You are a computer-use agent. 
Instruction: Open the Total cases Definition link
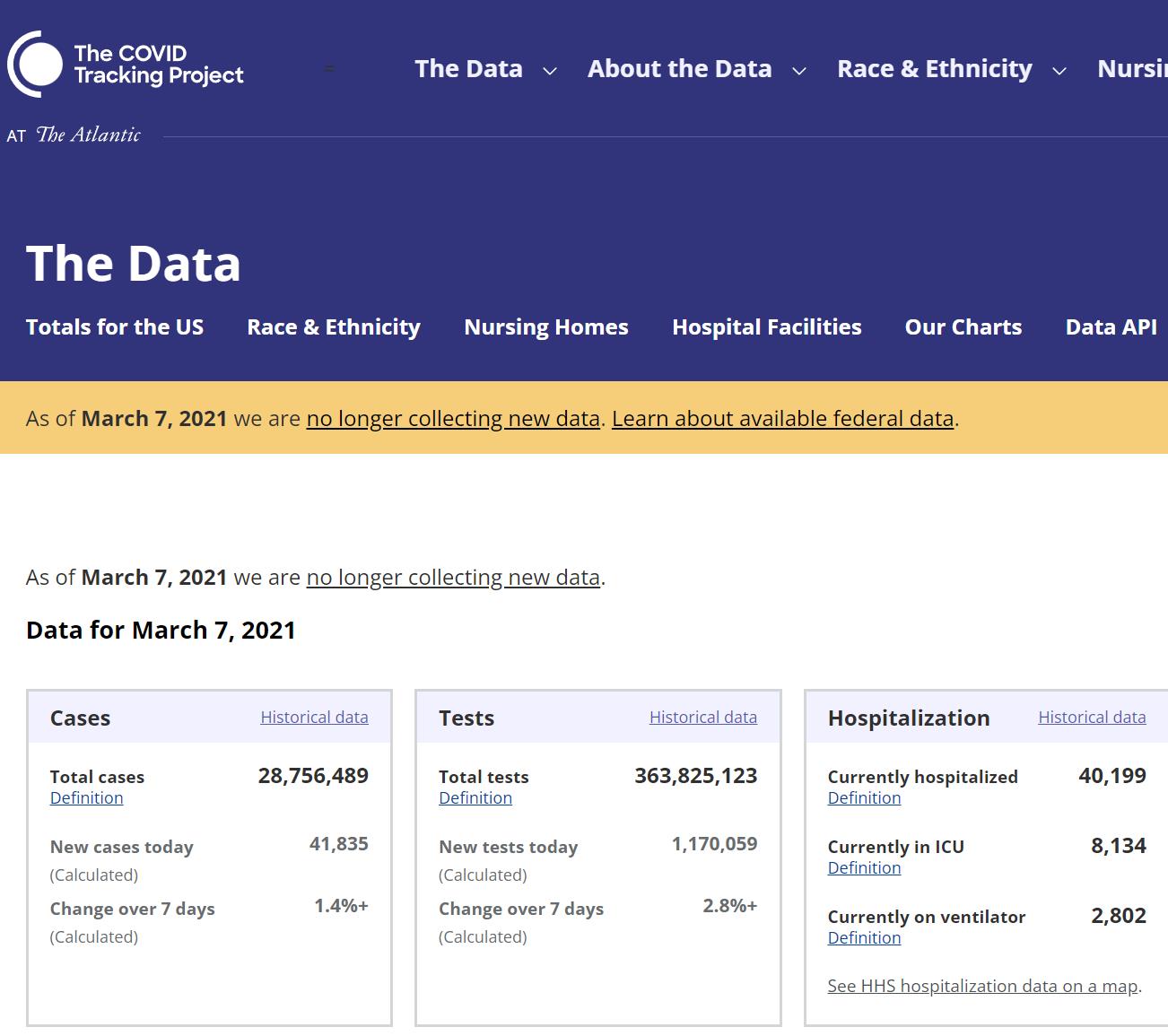tap(87, 798)
